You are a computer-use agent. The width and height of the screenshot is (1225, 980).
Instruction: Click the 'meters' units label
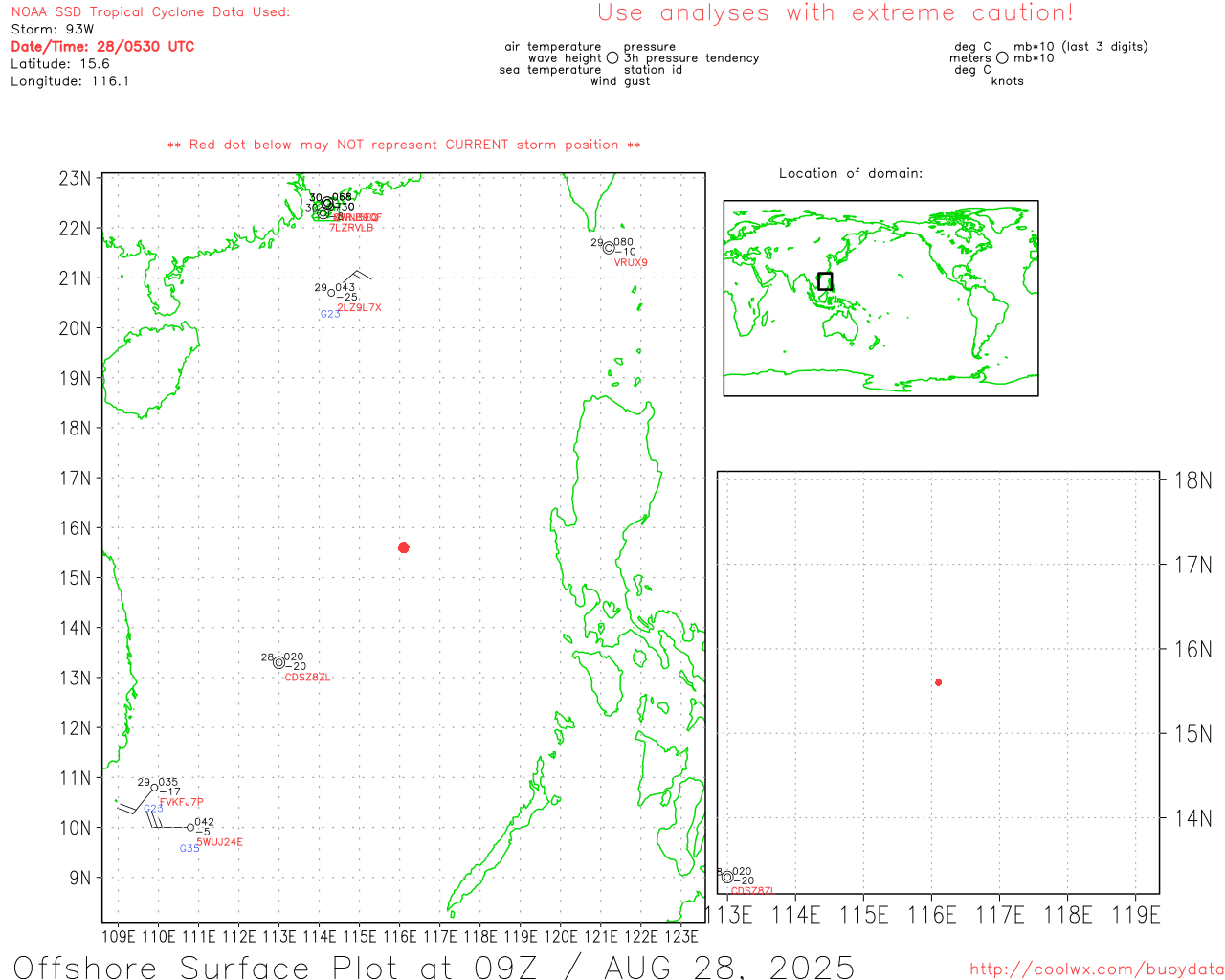pos(970,58)
